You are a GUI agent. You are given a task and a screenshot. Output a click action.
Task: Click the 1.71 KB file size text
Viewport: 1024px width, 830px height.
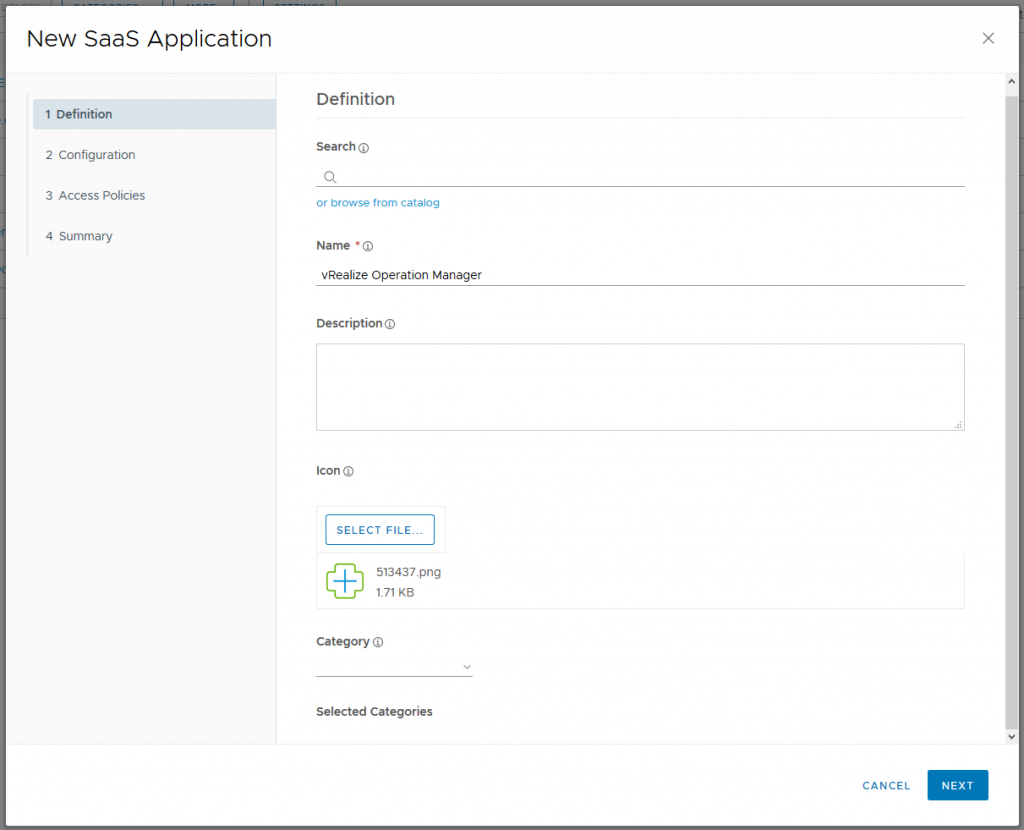pos(395,592)
